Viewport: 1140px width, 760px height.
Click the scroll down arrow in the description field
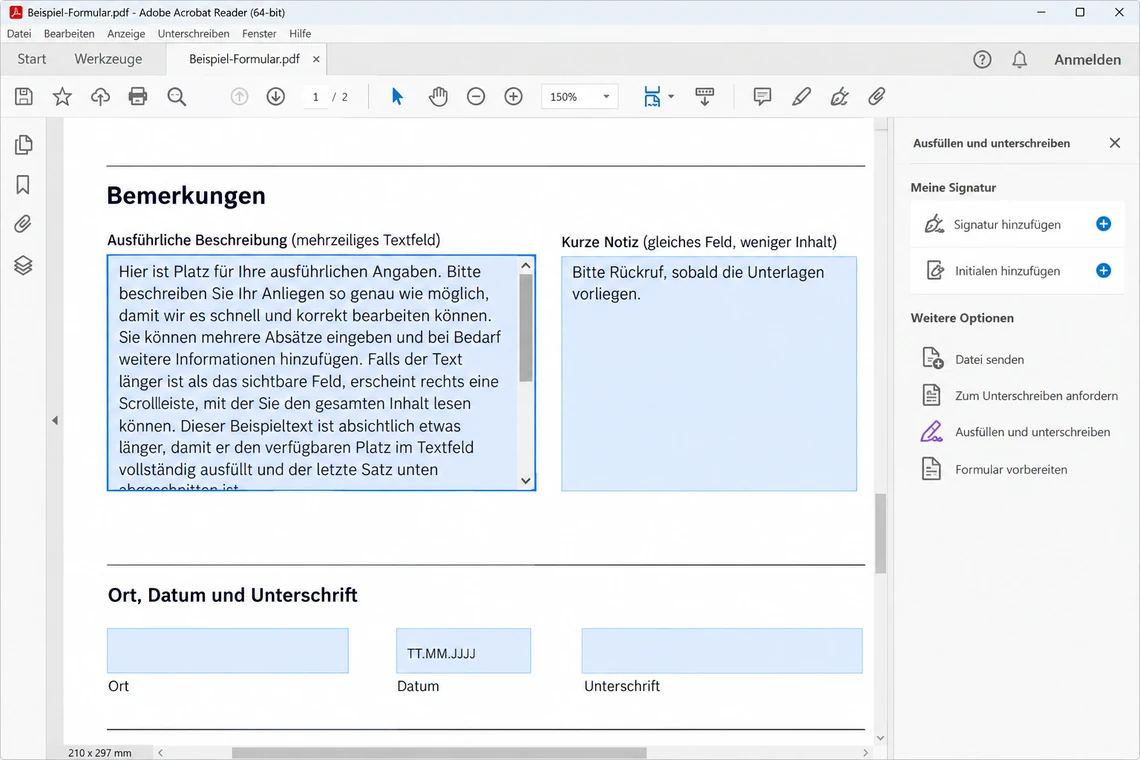tap(526, 481)
